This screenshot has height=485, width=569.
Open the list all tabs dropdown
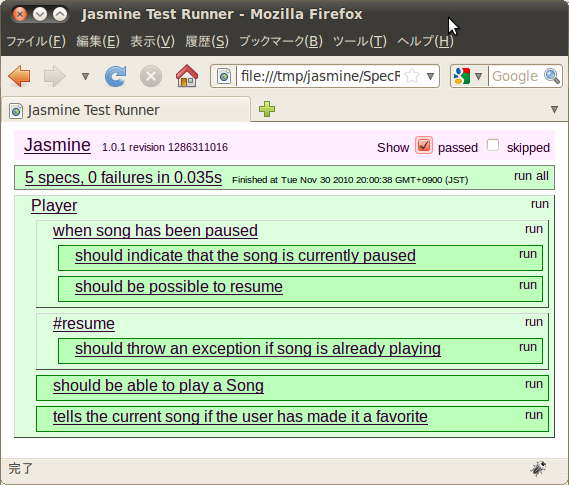pyautogui.click(x=554, y=109)
